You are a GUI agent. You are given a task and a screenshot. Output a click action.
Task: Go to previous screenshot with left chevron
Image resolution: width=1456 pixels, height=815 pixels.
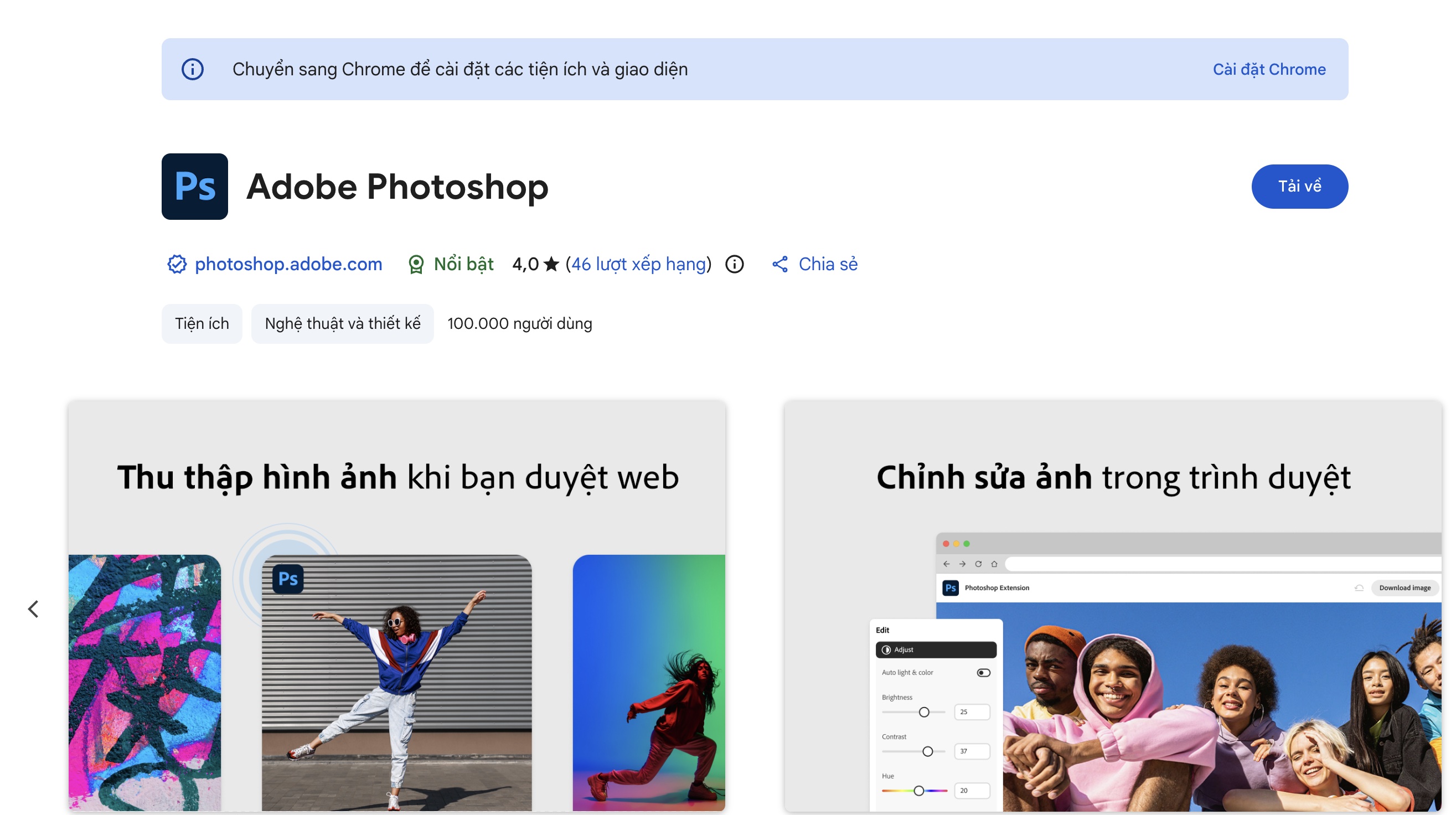(x=33, y=608)
